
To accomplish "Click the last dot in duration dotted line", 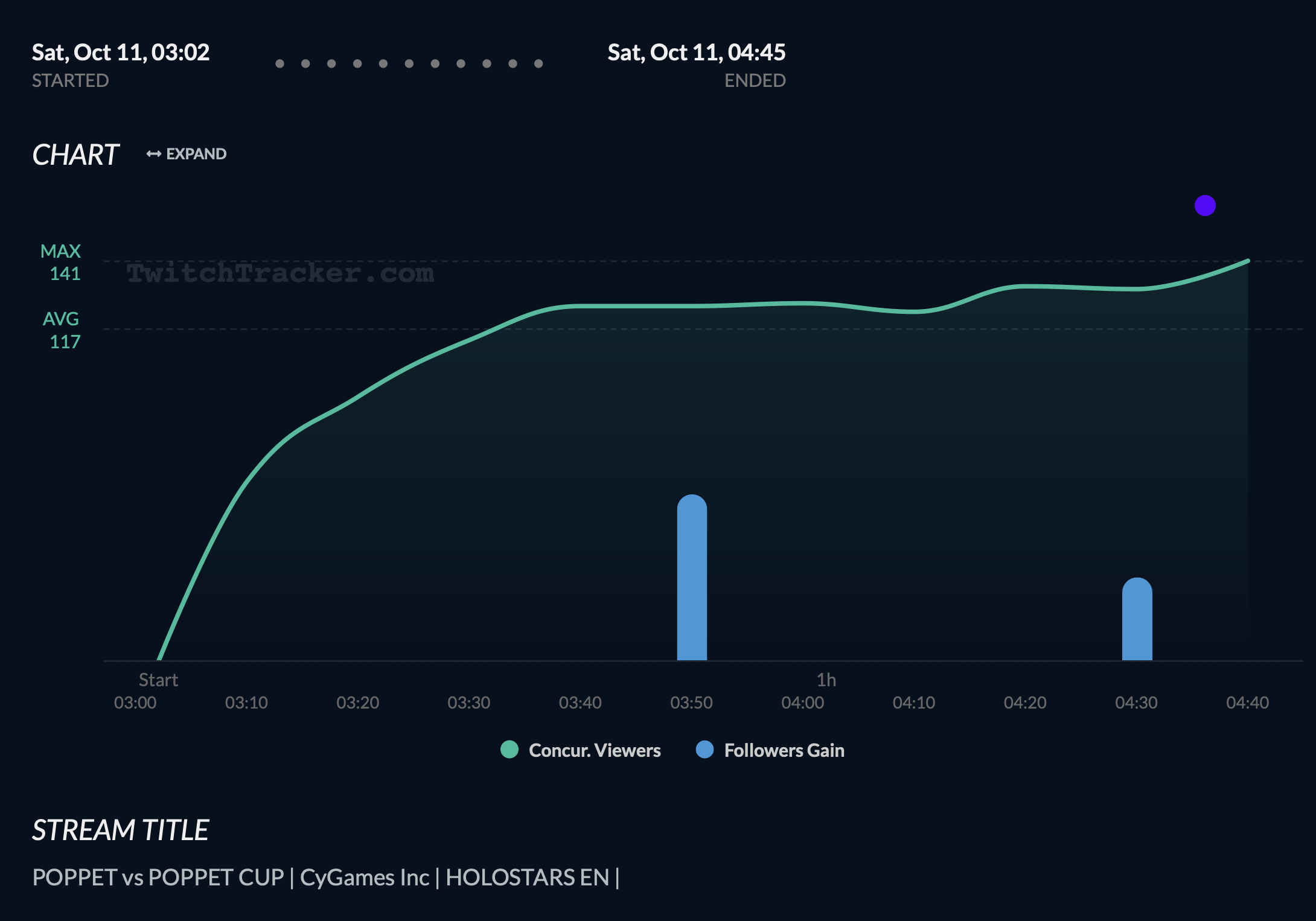I will (538, 63).
